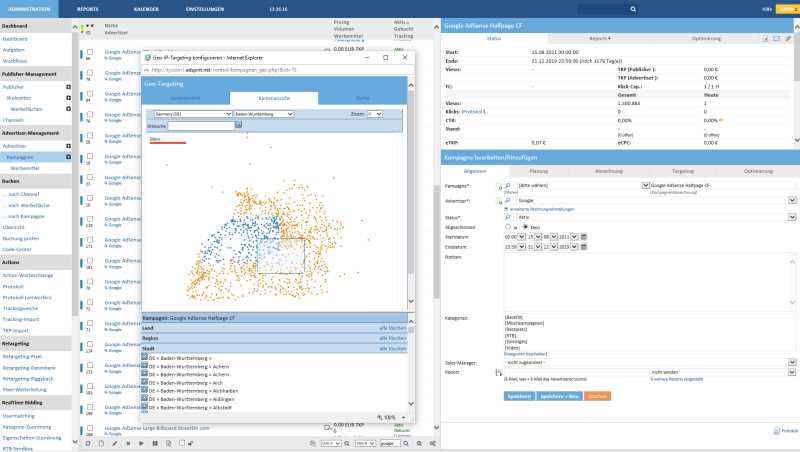Image resolution: width=800 pixels, height=452 pixels.
Task: Click 'alle löschen' in the Stadt row
Action: [392, 348]
